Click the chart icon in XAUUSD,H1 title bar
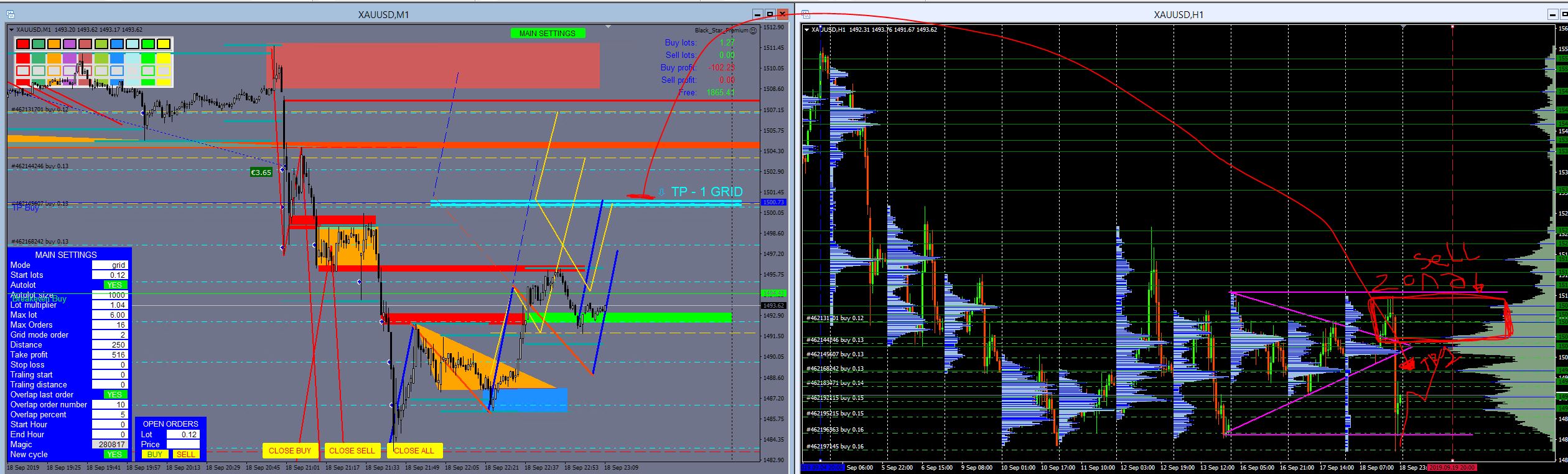 (806, 14)
